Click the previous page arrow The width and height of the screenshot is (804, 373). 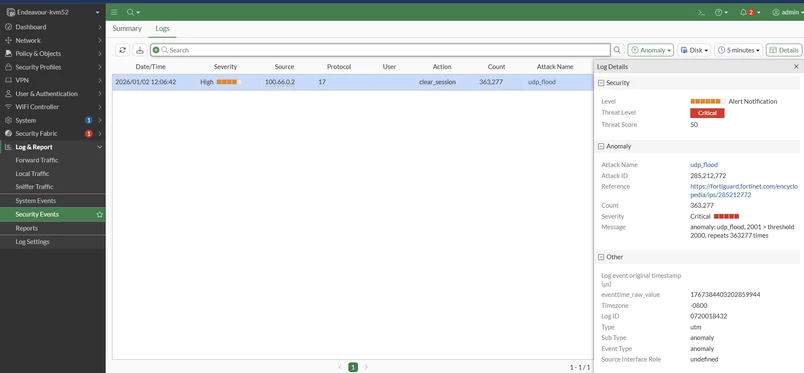tap(339, 367)
